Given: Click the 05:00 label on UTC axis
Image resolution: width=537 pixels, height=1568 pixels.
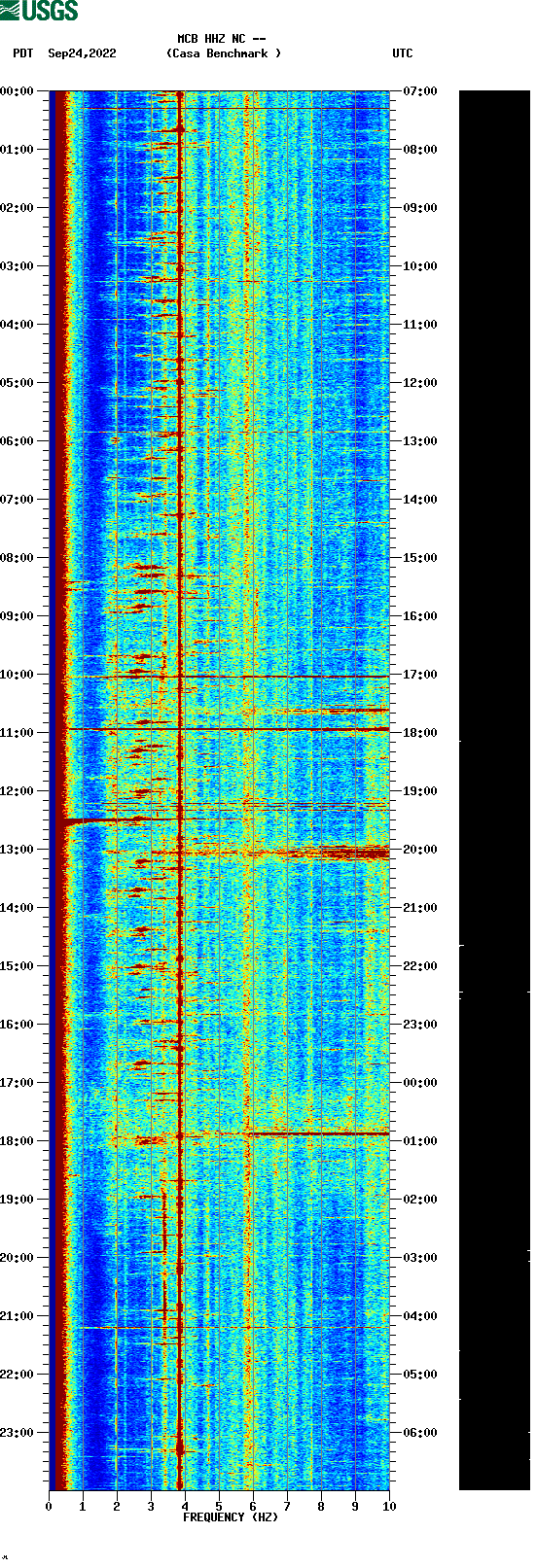Looking at the screenshot, I should tap(420, 1375).
